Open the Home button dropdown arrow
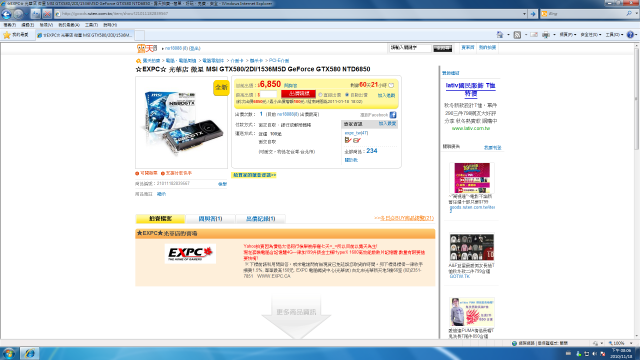 click(508, 35)
